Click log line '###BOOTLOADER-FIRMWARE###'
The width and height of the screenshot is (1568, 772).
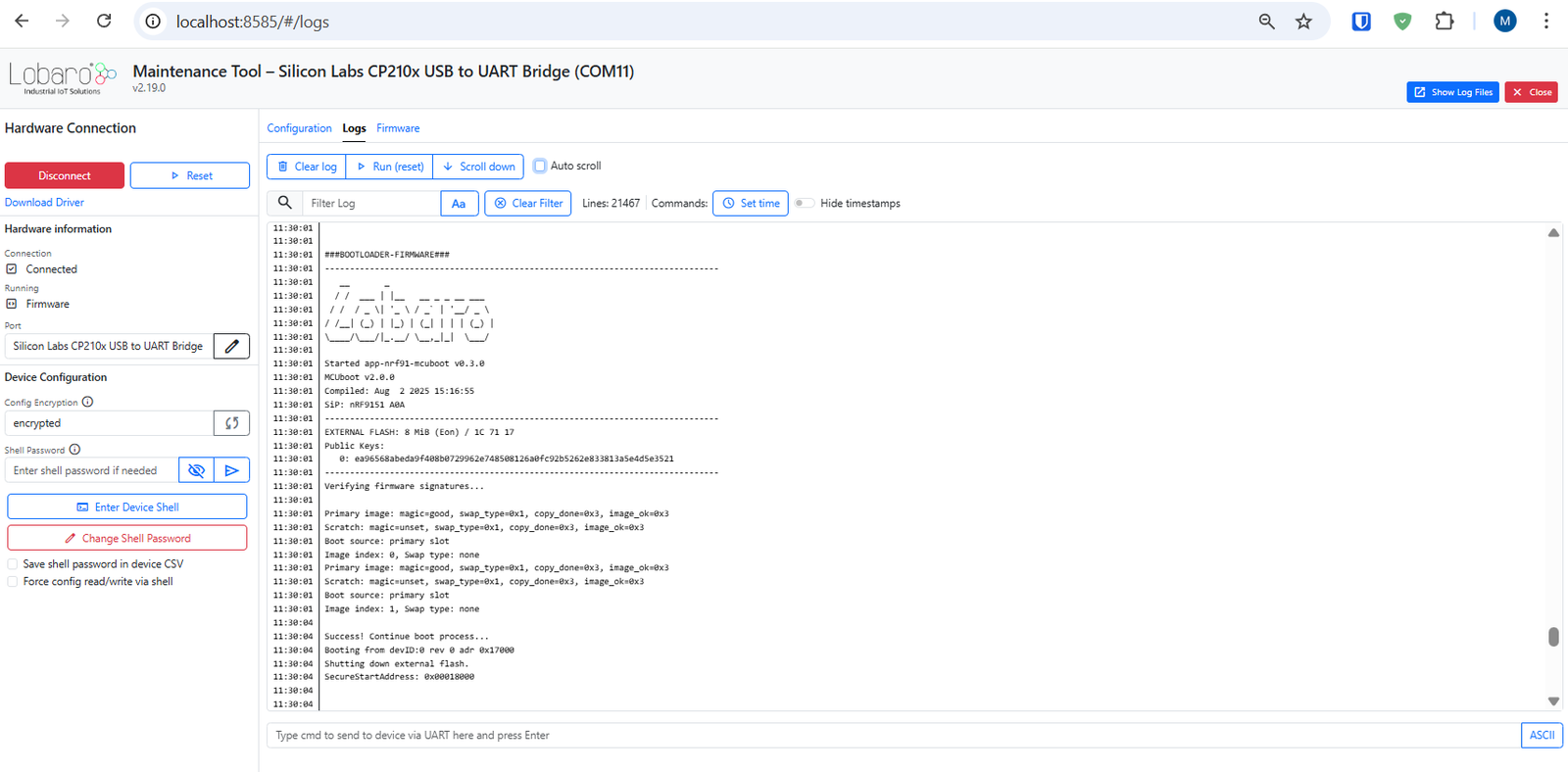coord(387,255)
